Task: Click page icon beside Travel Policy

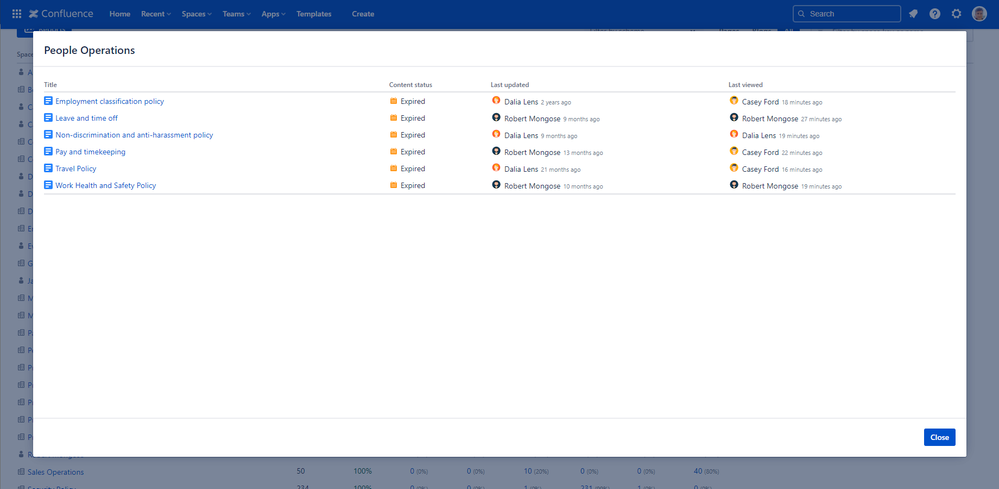Action: [x=48, y=169]
